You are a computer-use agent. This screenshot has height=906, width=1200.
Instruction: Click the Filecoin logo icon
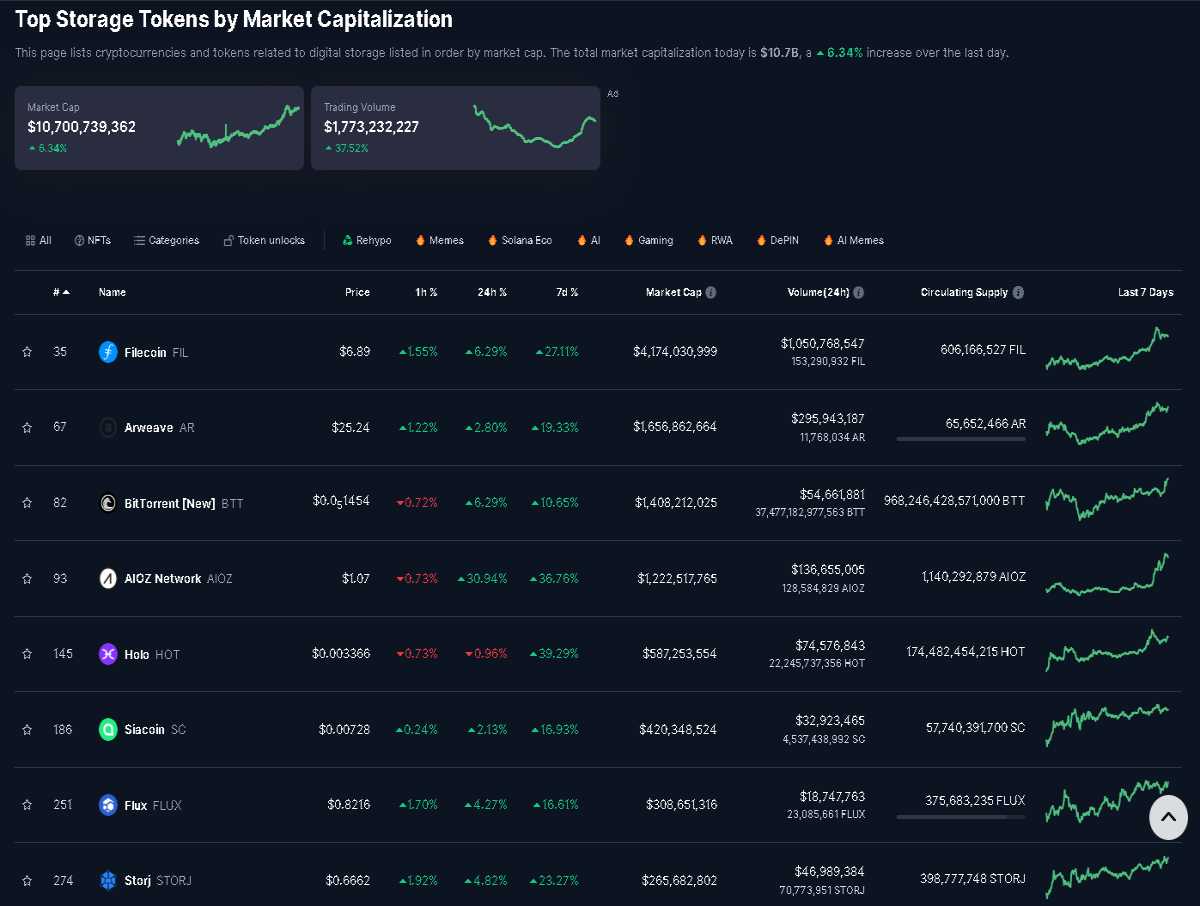[108, 352]
